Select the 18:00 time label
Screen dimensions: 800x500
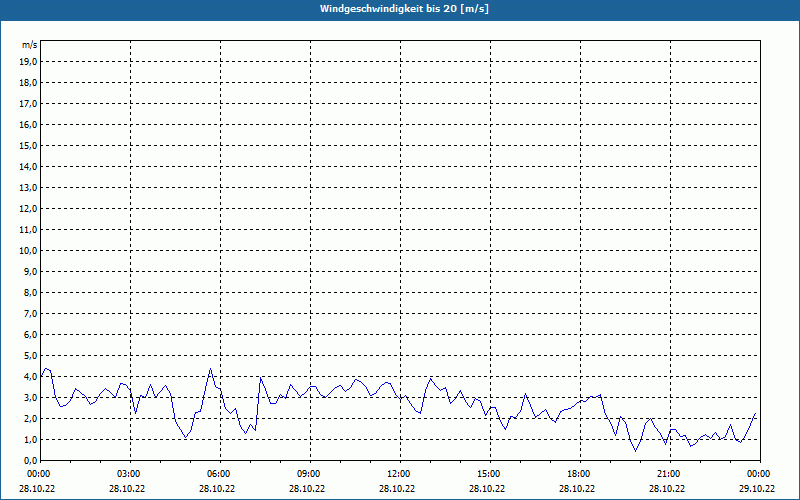click(577, 474)
